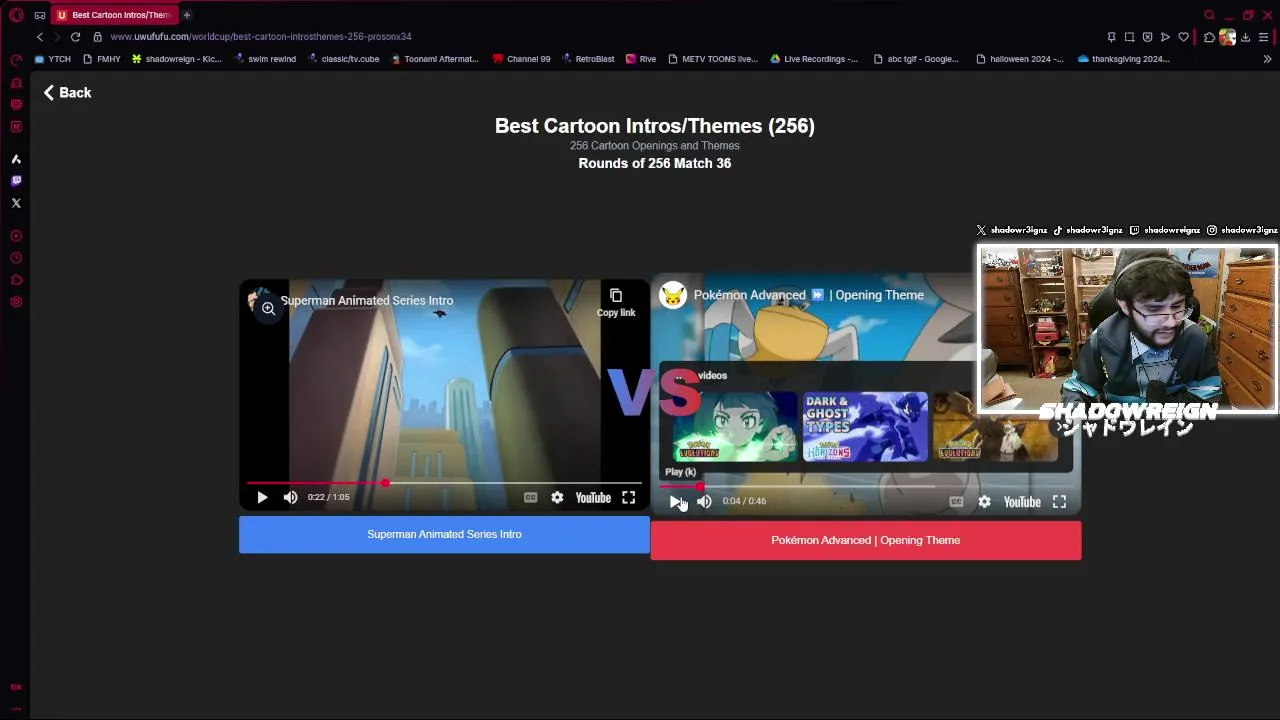Open the Opera menu logo

[16, 15]
